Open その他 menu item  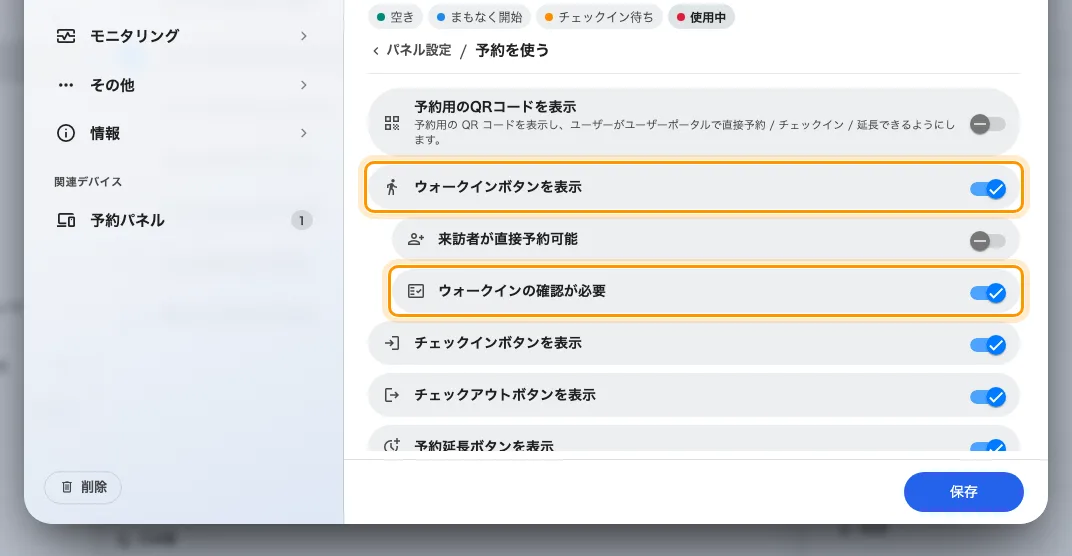183,85
